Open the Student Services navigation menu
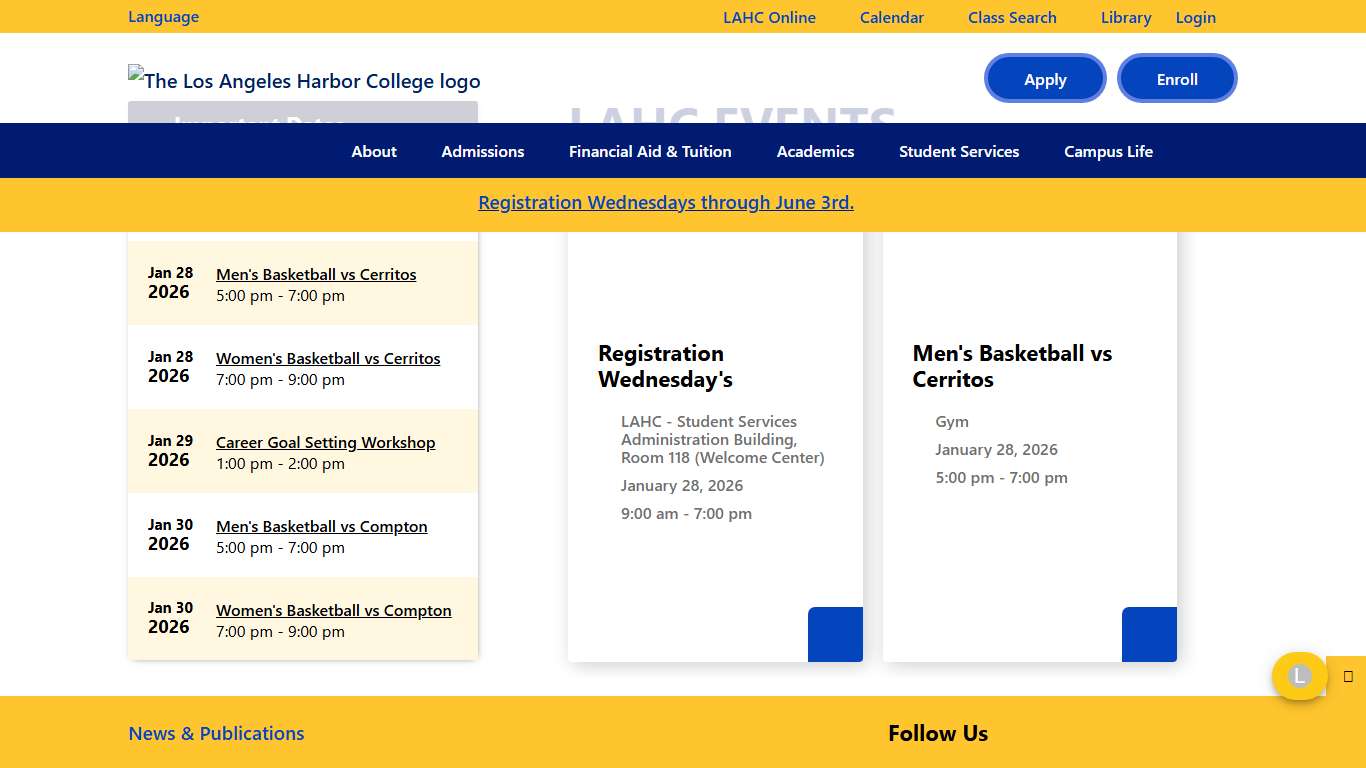1366x768 pixels. (x=959, y=151)
